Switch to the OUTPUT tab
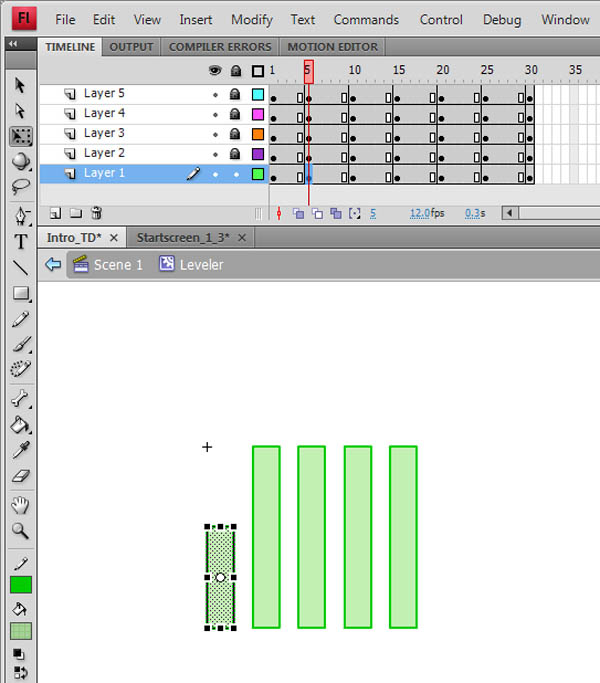600x683 pixels. point(131,47)
